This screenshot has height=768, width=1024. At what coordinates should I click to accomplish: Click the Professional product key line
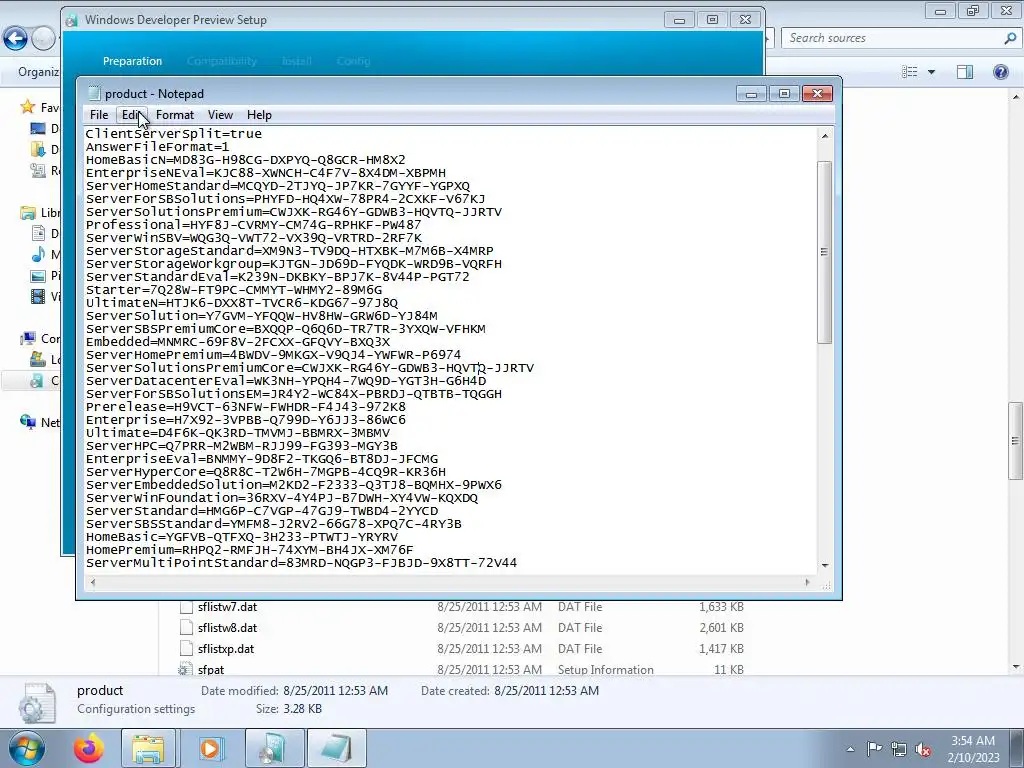click(x=253, y=225)
